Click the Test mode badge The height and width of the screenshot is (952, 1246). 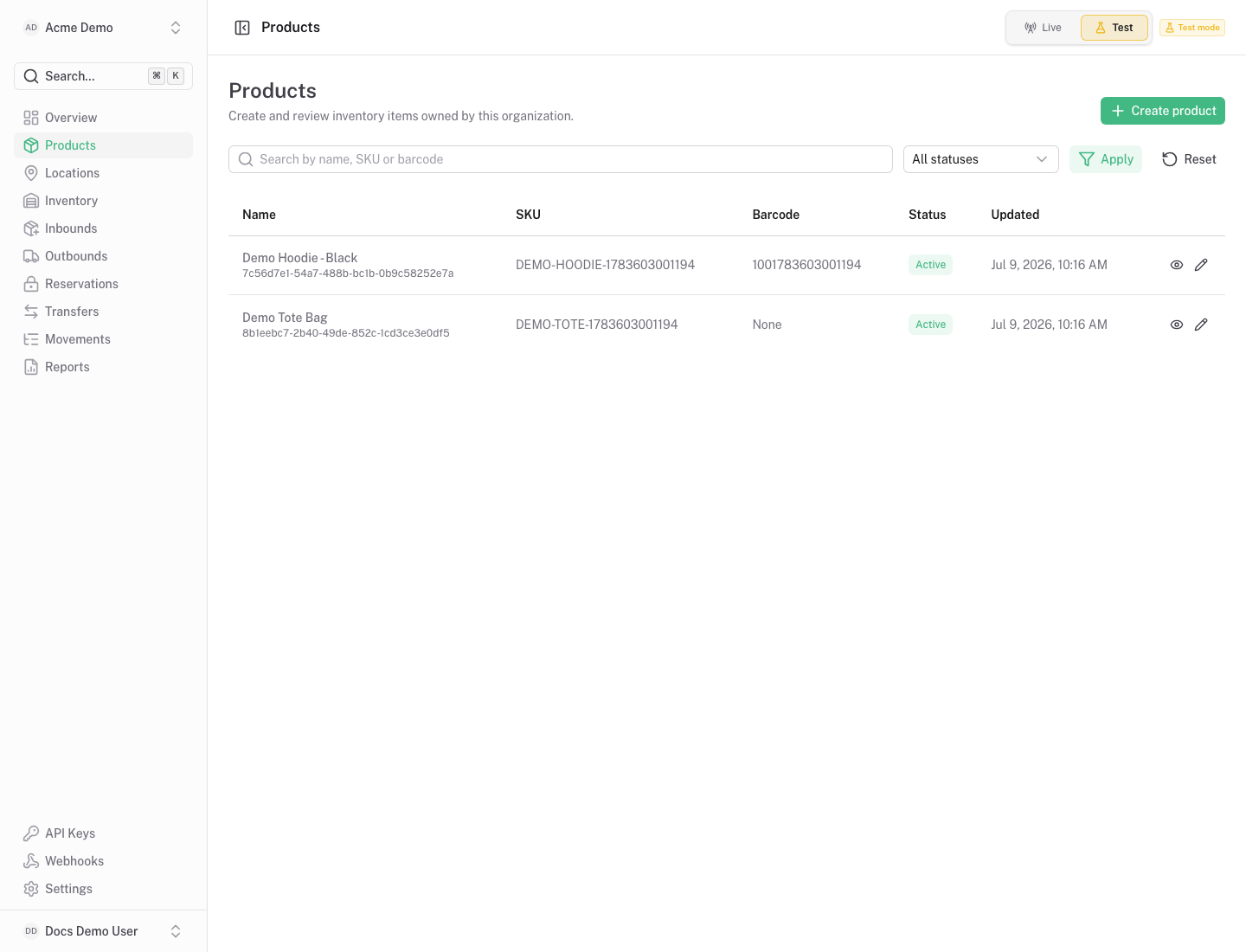[x=1192, y=28]
